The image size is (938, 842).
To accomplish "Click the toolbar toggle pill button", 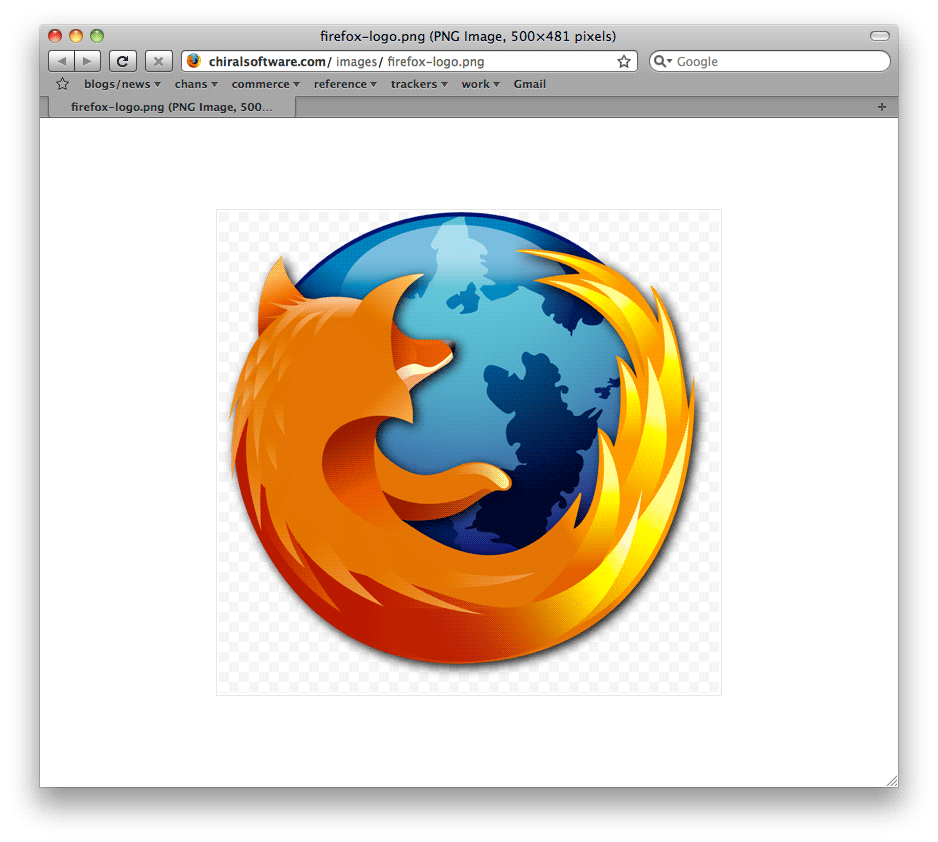I will tap(880, 36).
